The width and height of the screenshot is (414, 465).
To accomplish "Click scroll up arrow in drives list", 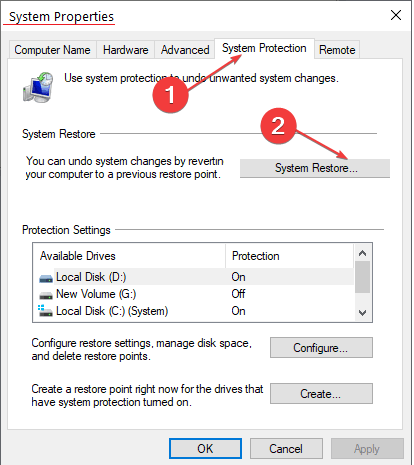I will coord(362,253).
